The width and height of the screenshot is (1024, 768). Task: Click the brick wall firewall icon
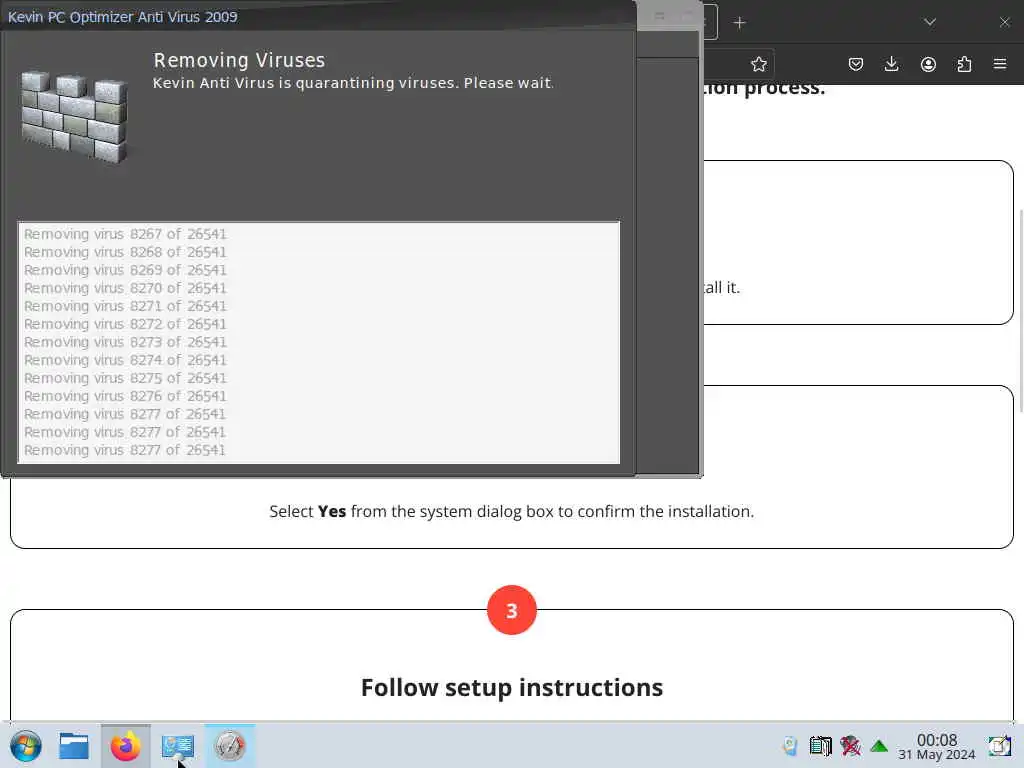click(74, 116)
